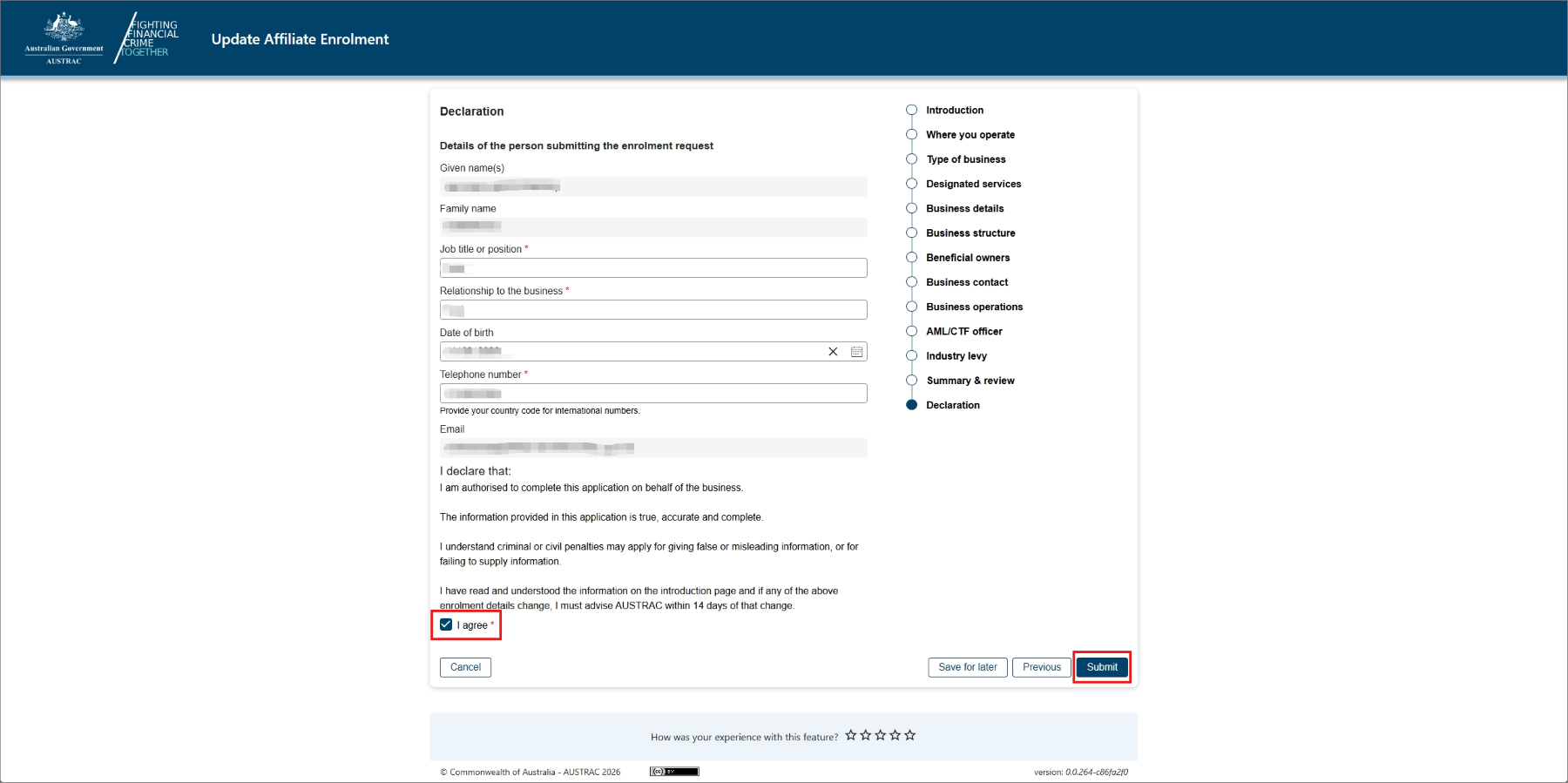Rate experience with the first star
Image resolution: width=1568 pixels, height=783 pixels.
pos(851,735)
